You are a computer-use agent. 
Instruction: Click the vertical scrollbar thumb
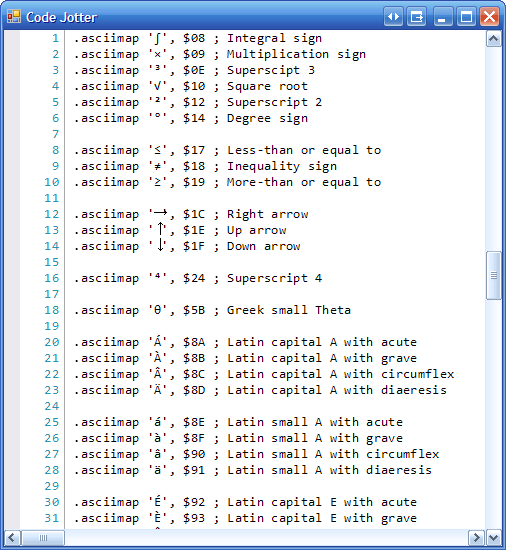494,275
